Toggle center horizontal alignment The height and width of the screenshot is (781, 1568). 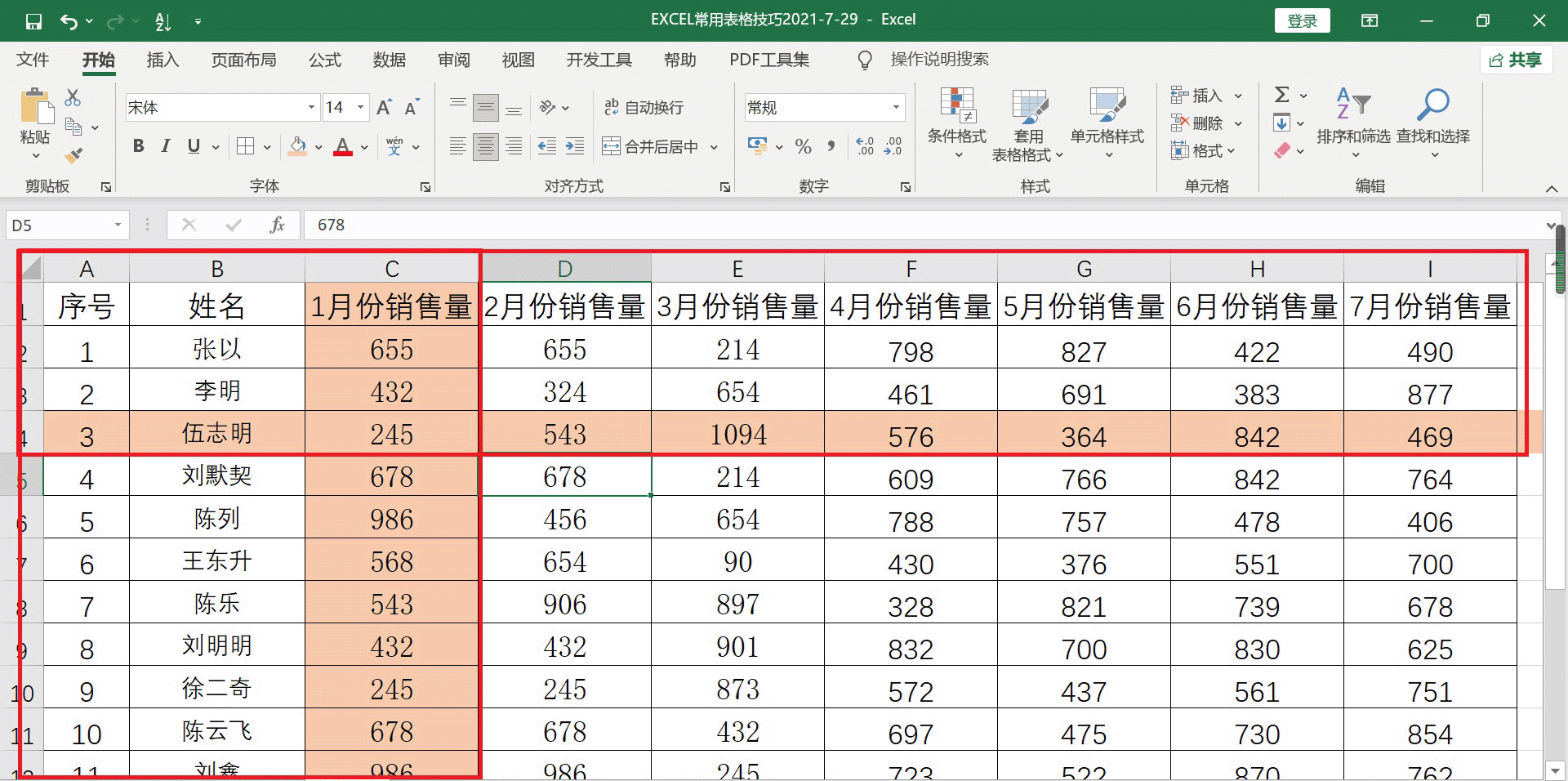[486, 146]
